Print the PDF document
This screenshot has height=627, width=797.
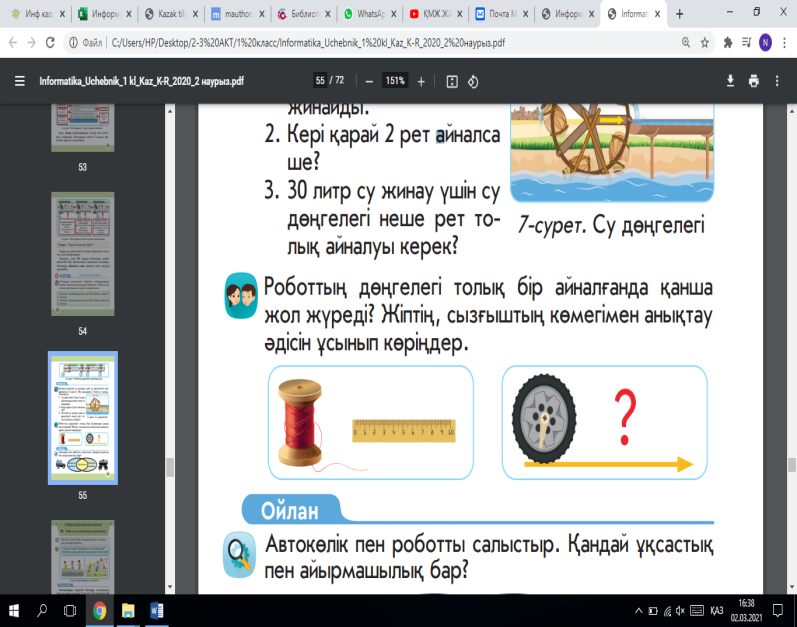click(x=753, y=81)
